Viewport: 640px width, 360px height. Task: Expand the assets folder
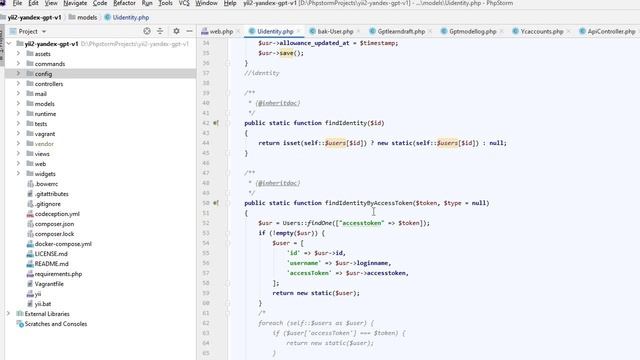tap(18, 53)
